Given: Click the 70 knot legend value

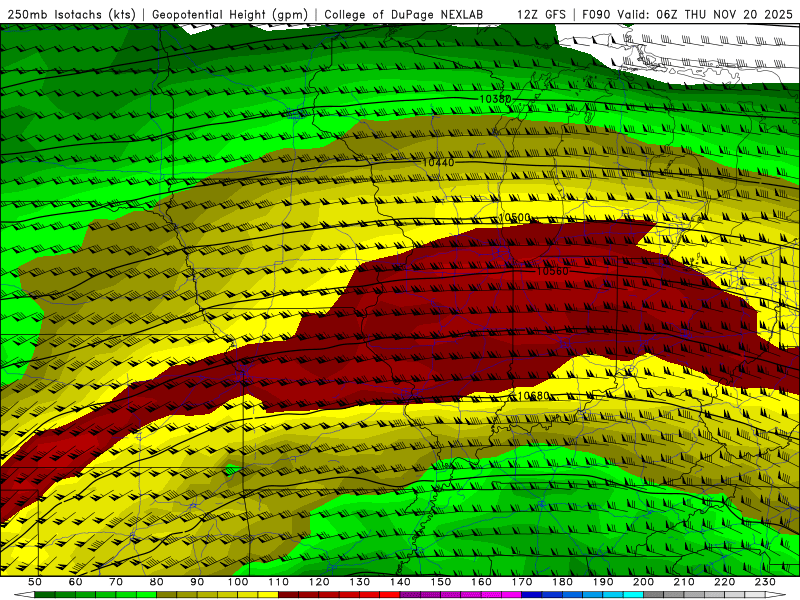Looking at the screenshot, I should pyautogui.click(x=116, y=582).
